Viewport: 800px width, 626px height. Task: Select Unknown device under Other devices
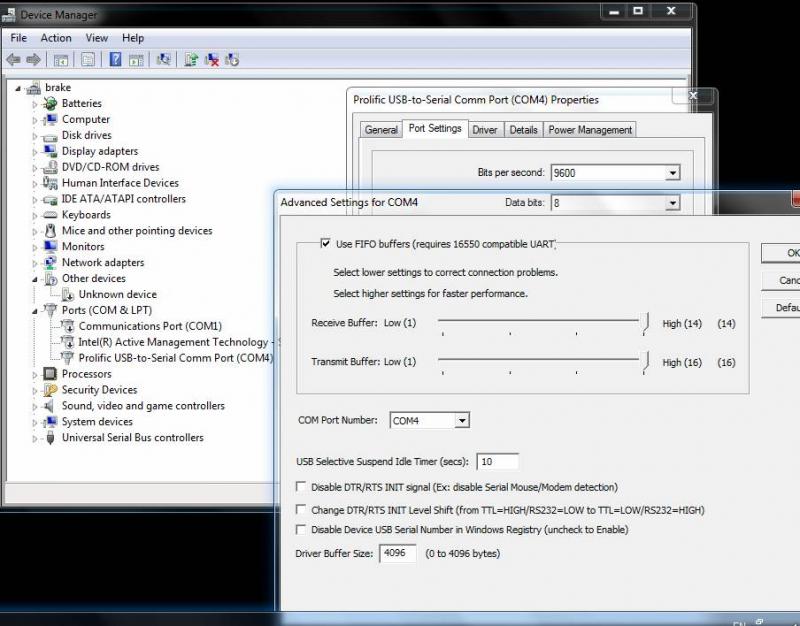[x=117, y=294]
